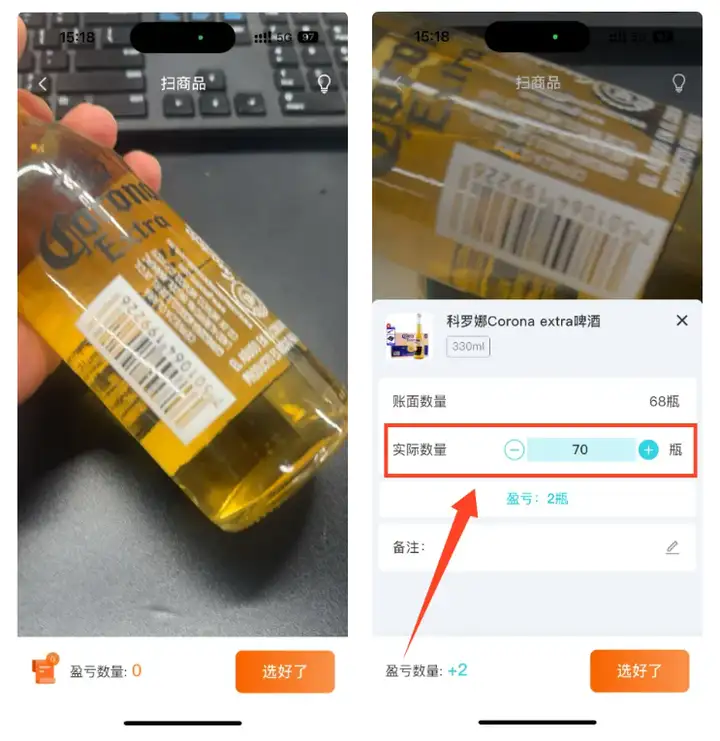Tap the 备注 remarks row
Viewport: 720px width, 741px height.
538,547
